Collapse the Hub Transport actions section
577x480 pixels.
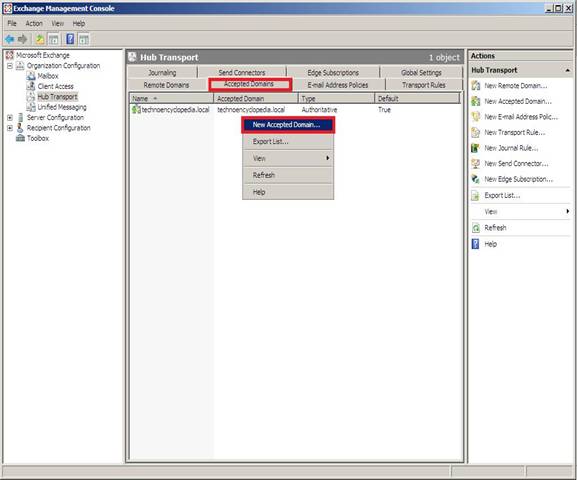[567, 70]
